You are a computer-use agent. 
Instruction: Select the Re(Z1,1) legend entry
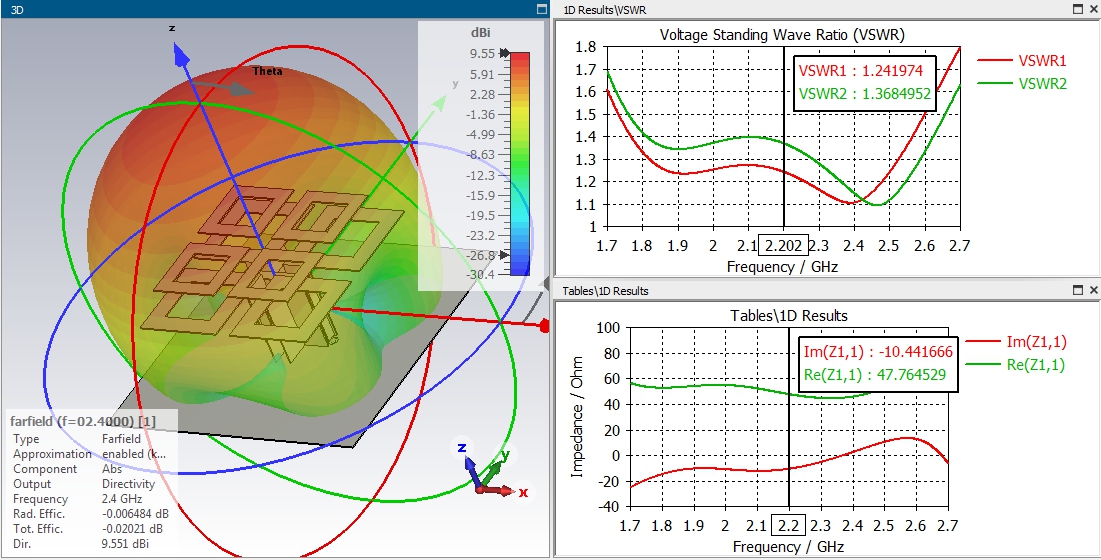(1017, 364)
